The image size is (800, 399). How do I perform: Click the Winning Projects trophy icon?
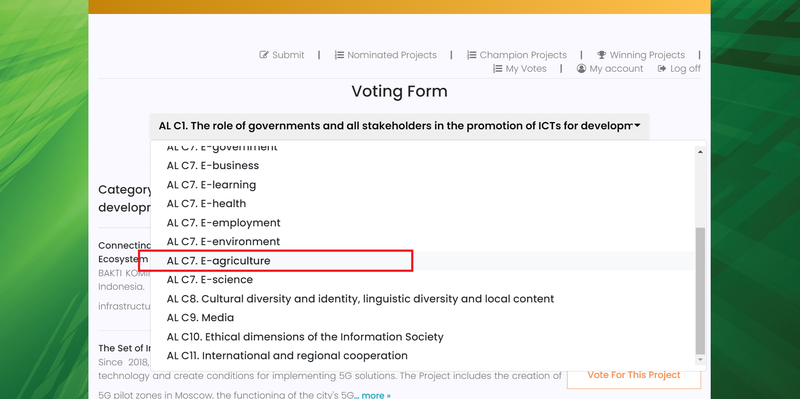(602, 55)
